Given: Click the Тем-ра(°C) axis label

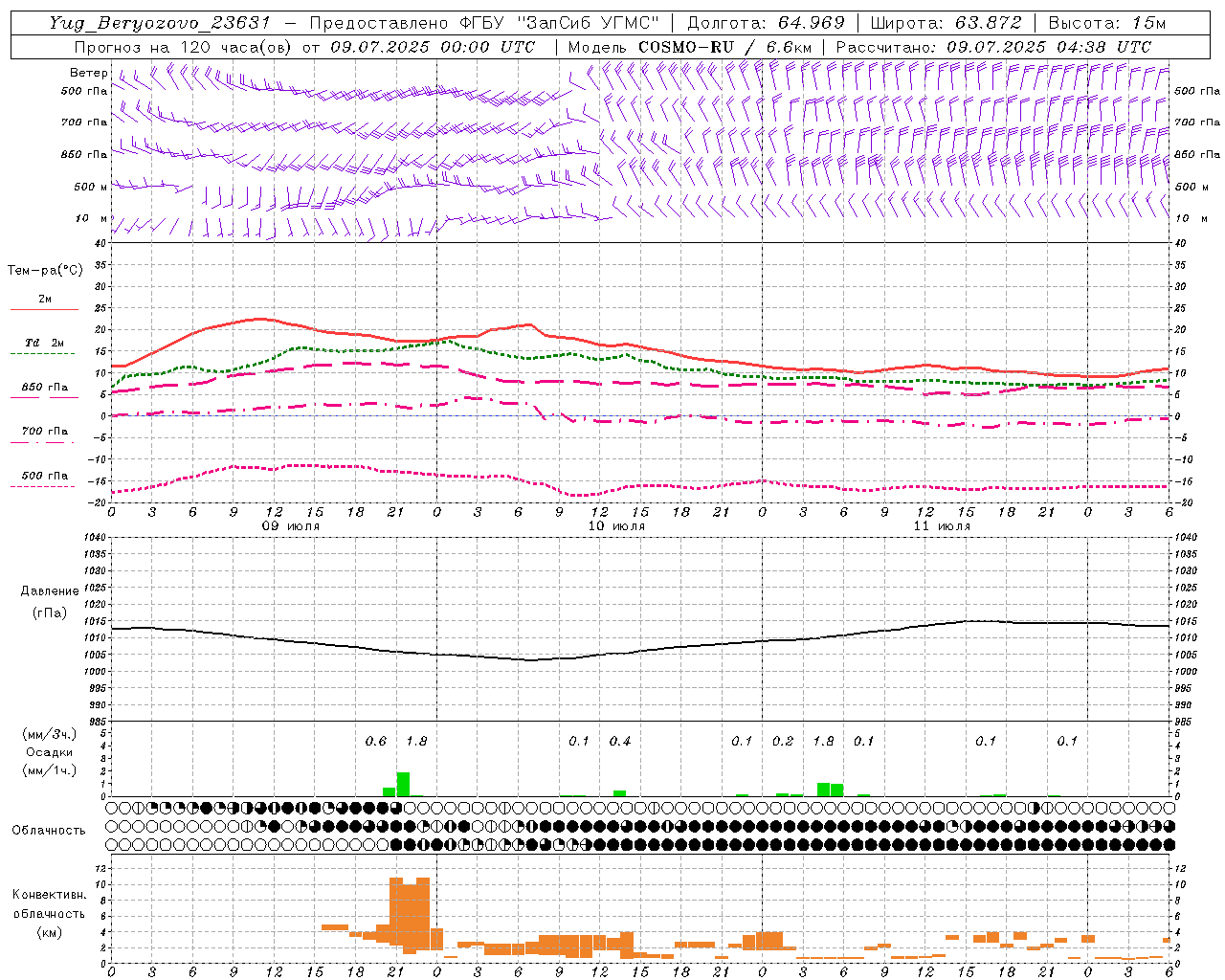Looking at the screenshot, I should click(45, 271).
